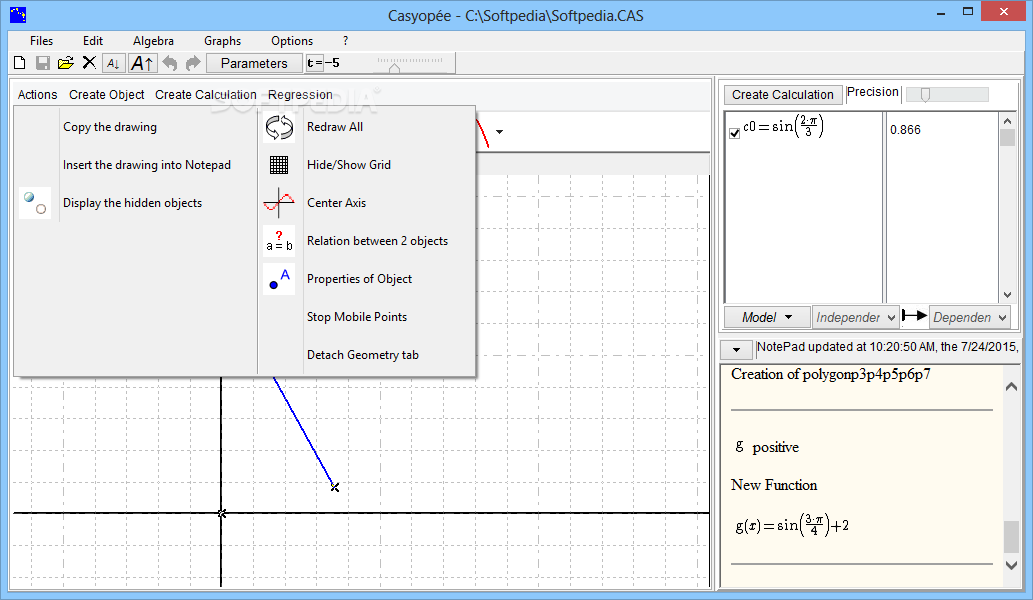Open the Options menu
Viewport: 1033px width, 600px height.
292,41
